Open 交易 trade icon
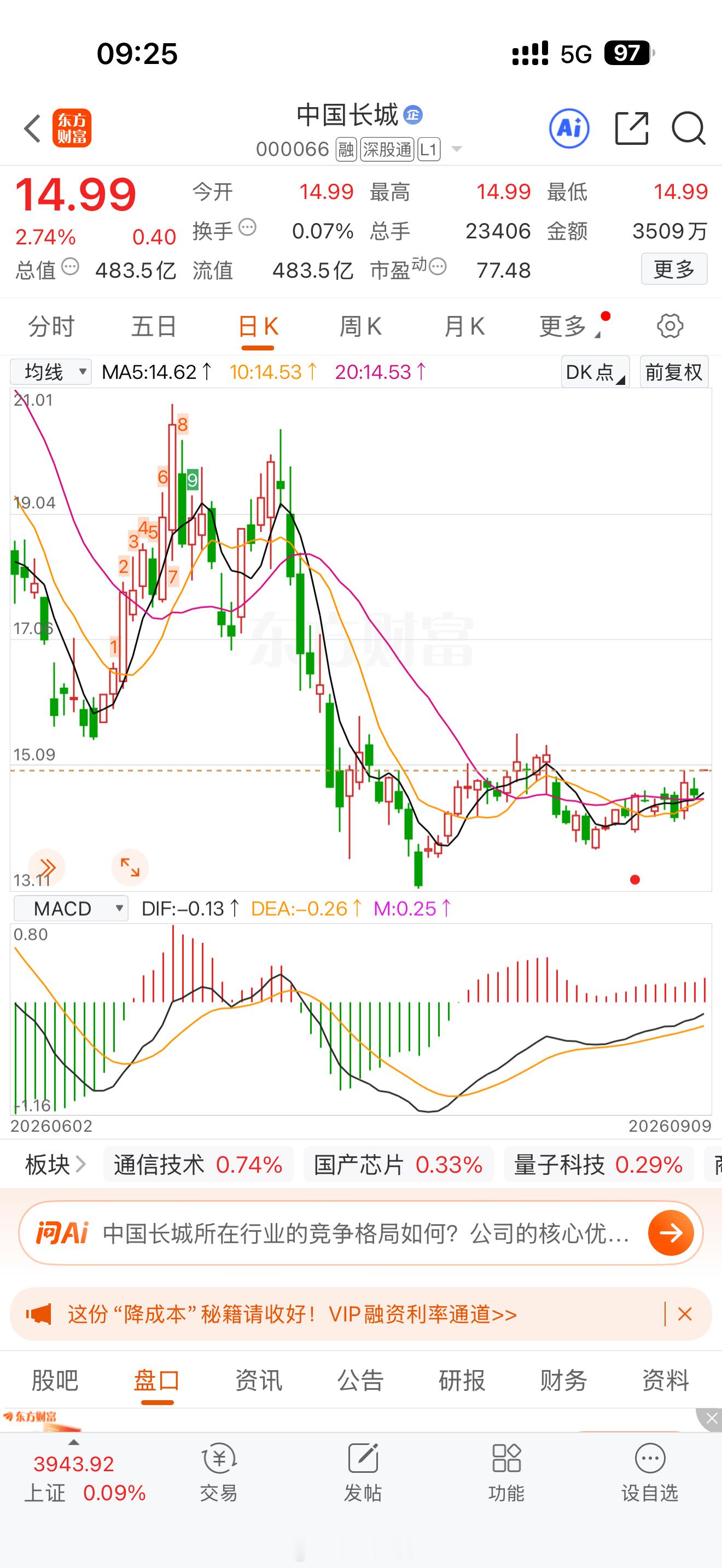Image resolution: width=722 pixels, height=1568 pixels. point(219,1459)
